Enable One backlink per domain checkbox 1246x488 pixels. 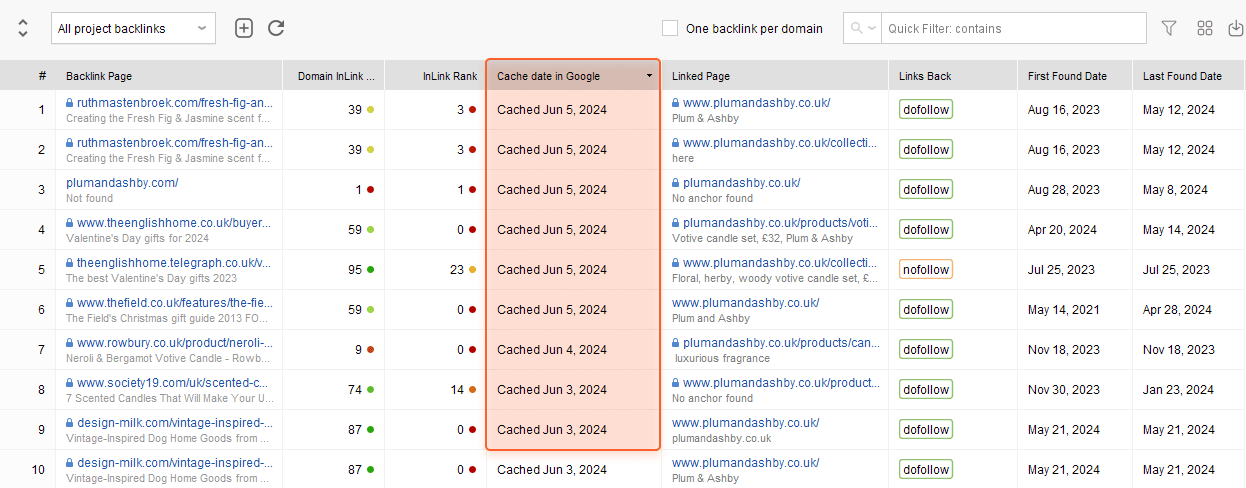pyautogui.click(x=670, y=28)
